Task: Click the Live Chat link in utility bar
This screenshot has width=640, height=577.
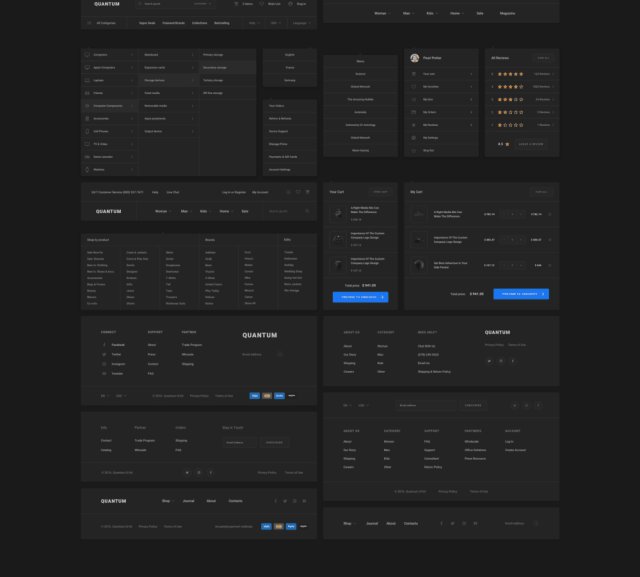Action: (x=173, y=192)
